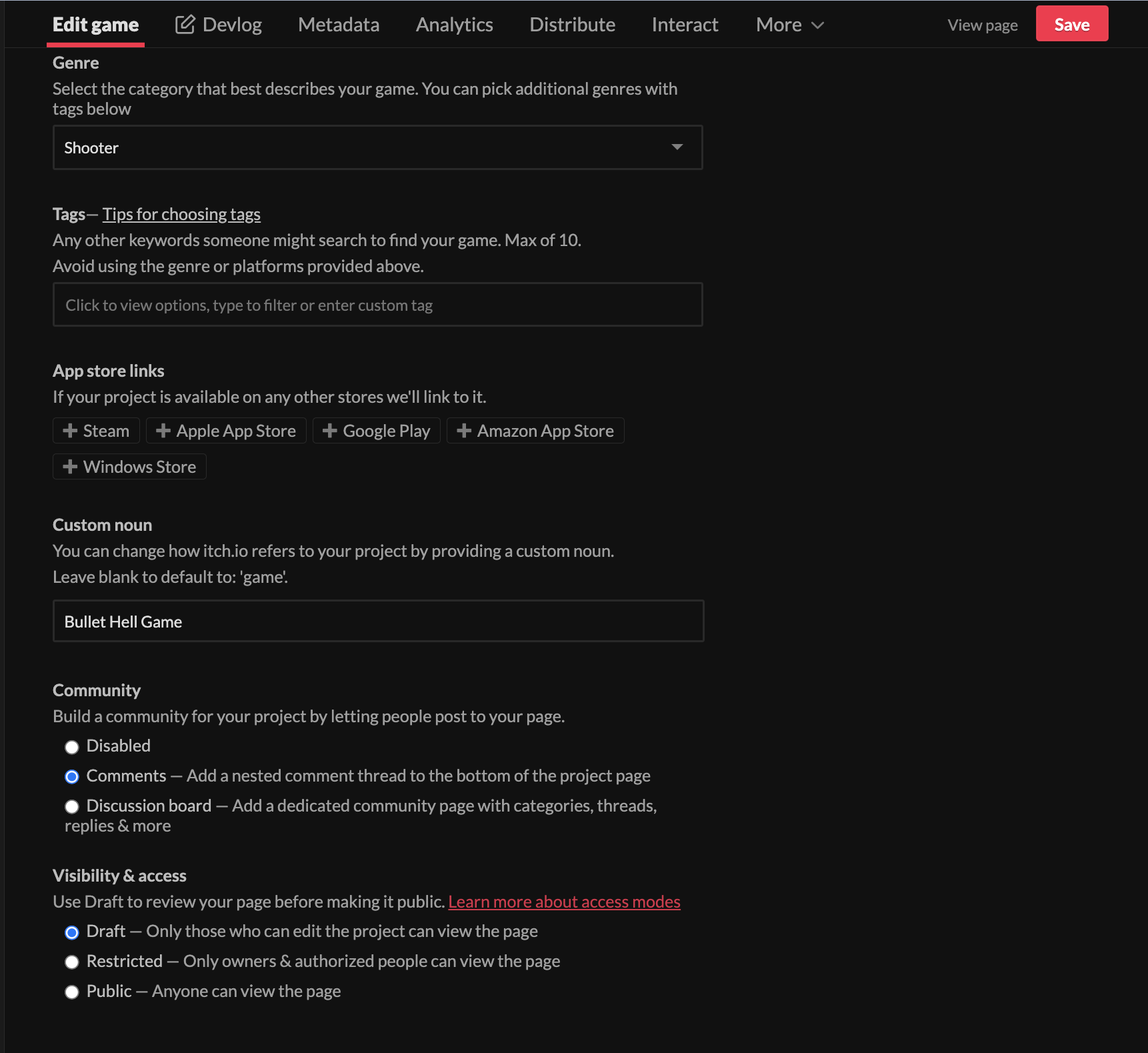Click the Tags input to view options
1148x1053 pixels.
[377, 305]
